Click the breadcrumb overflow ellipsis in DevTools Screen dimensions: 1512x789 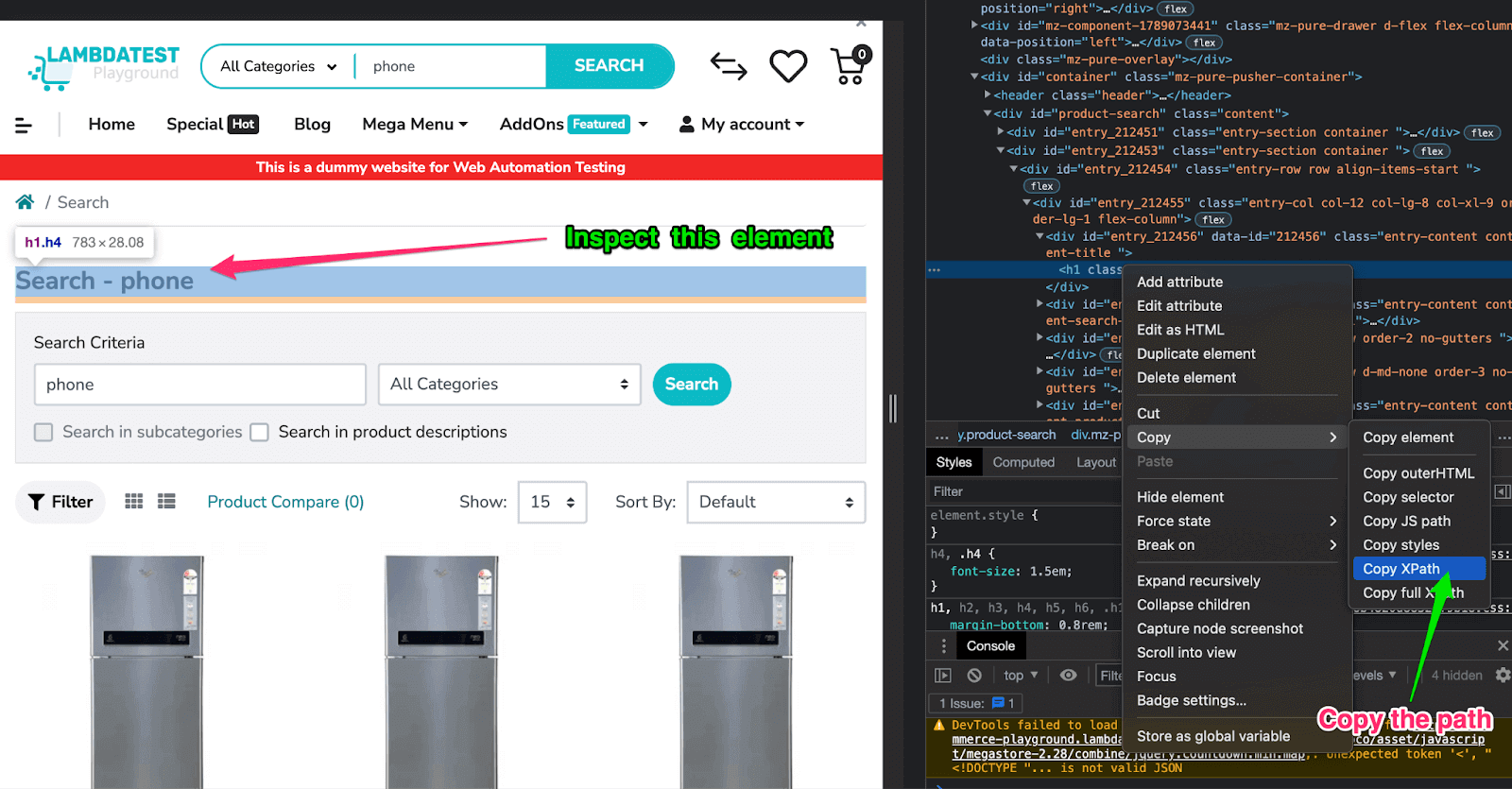pos(941,436)
